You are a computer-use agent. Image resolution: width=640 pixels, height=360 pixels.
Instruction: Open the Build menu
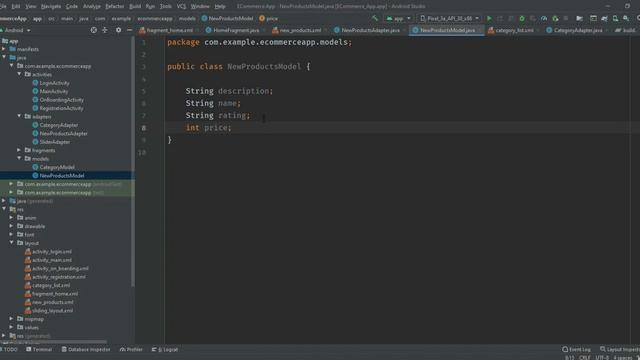135,6
